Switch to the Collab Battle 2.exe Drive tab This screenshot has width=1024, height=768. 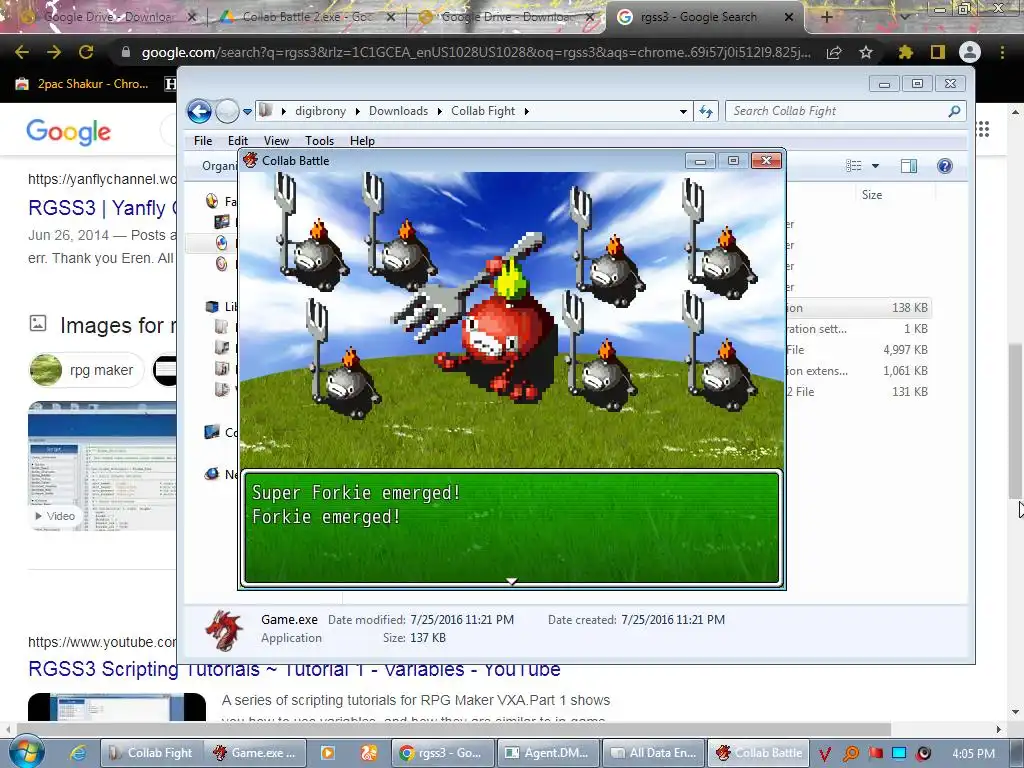pyautogui.click(x=307, y=17)
